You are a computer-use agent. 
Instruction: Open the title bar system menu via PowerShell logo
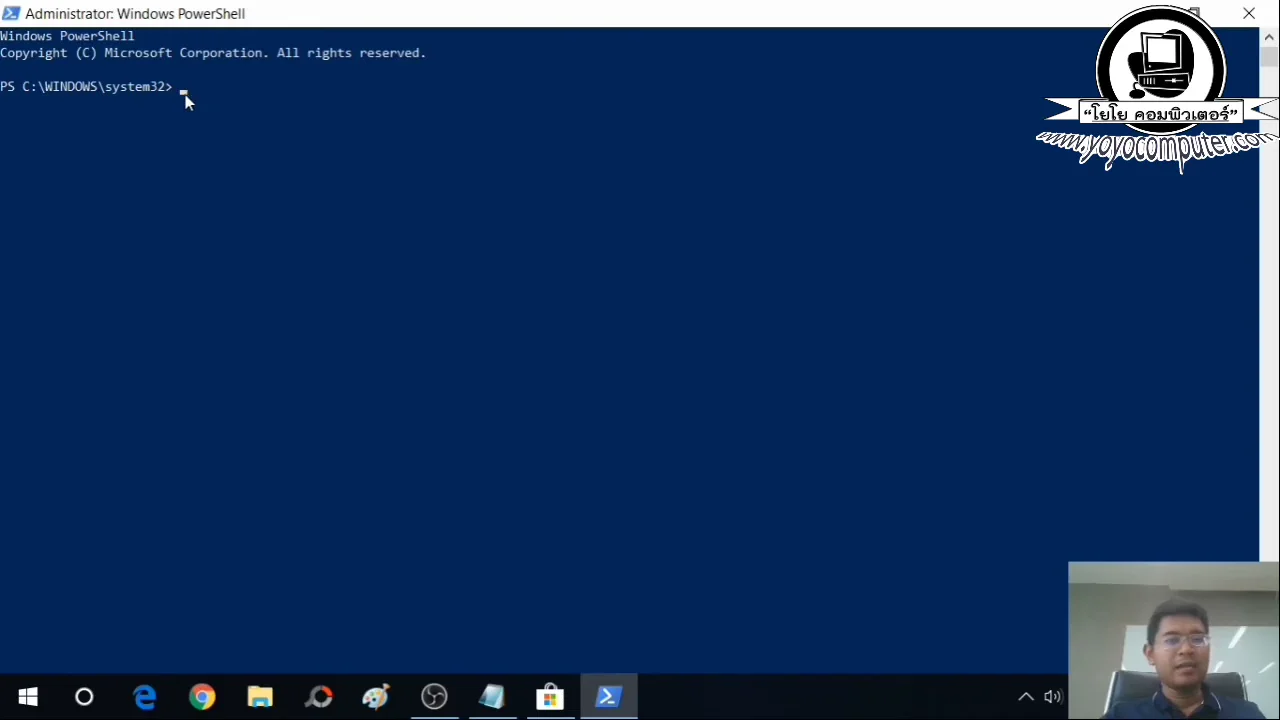click(x=11, y=13)
